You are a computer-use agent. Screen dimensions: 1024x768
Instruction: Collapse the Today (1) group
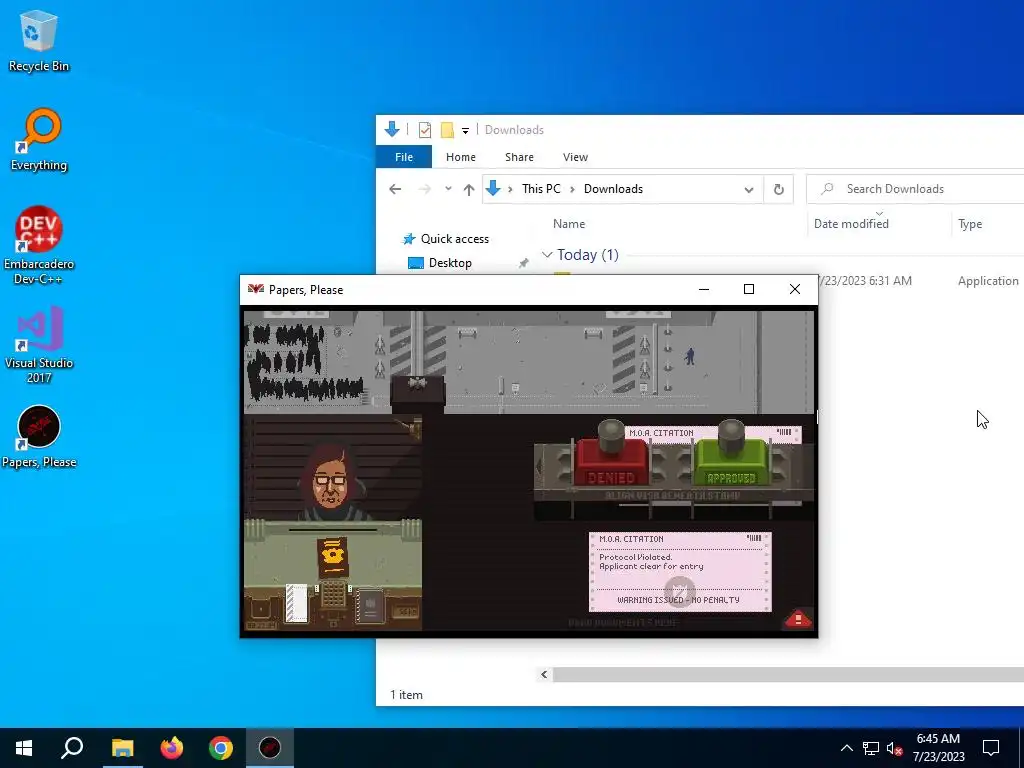coord(547,255)
